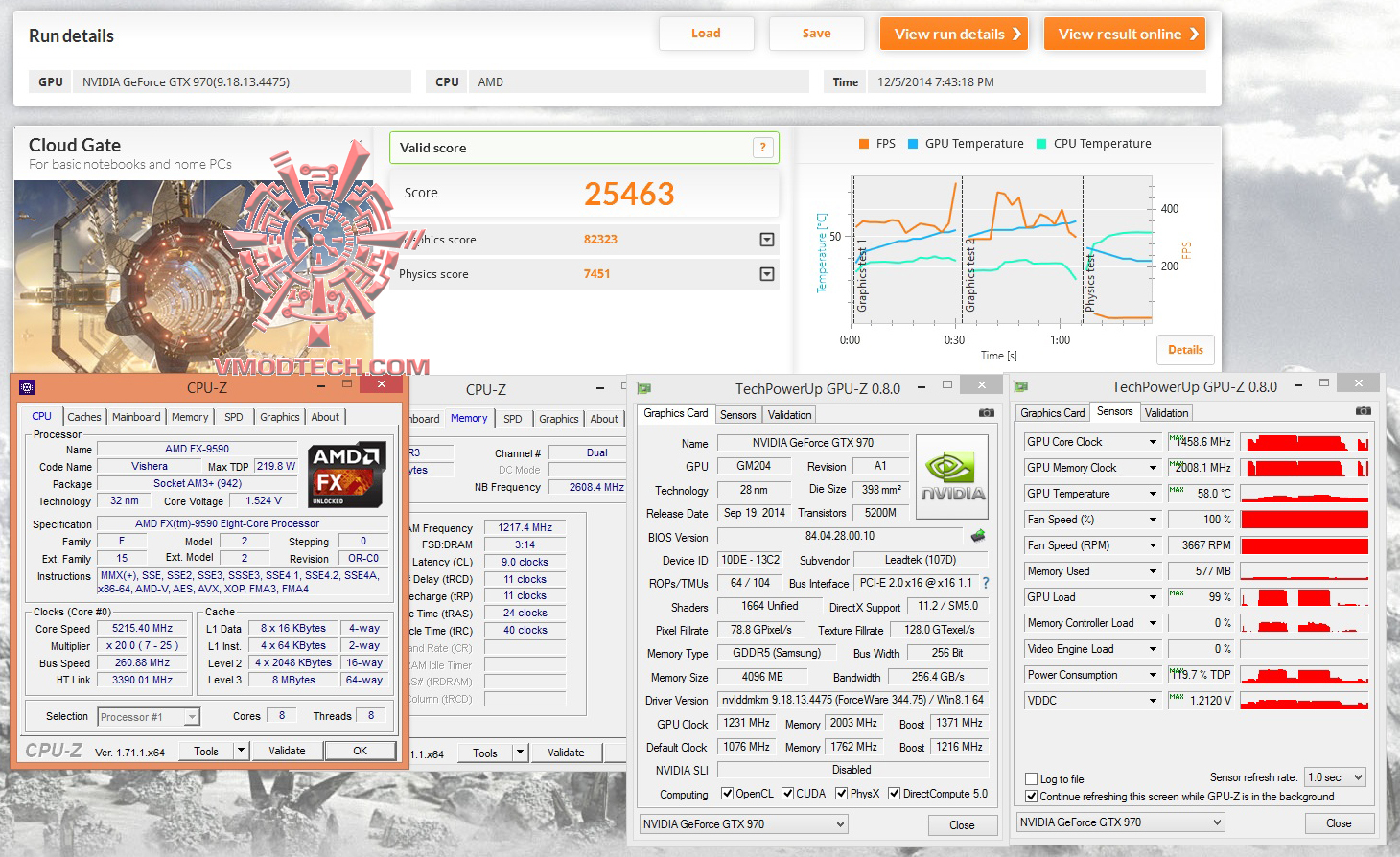
Task: Open the GPU Memory Clock sensor dropdown
Action: (x=1153, y=468)
